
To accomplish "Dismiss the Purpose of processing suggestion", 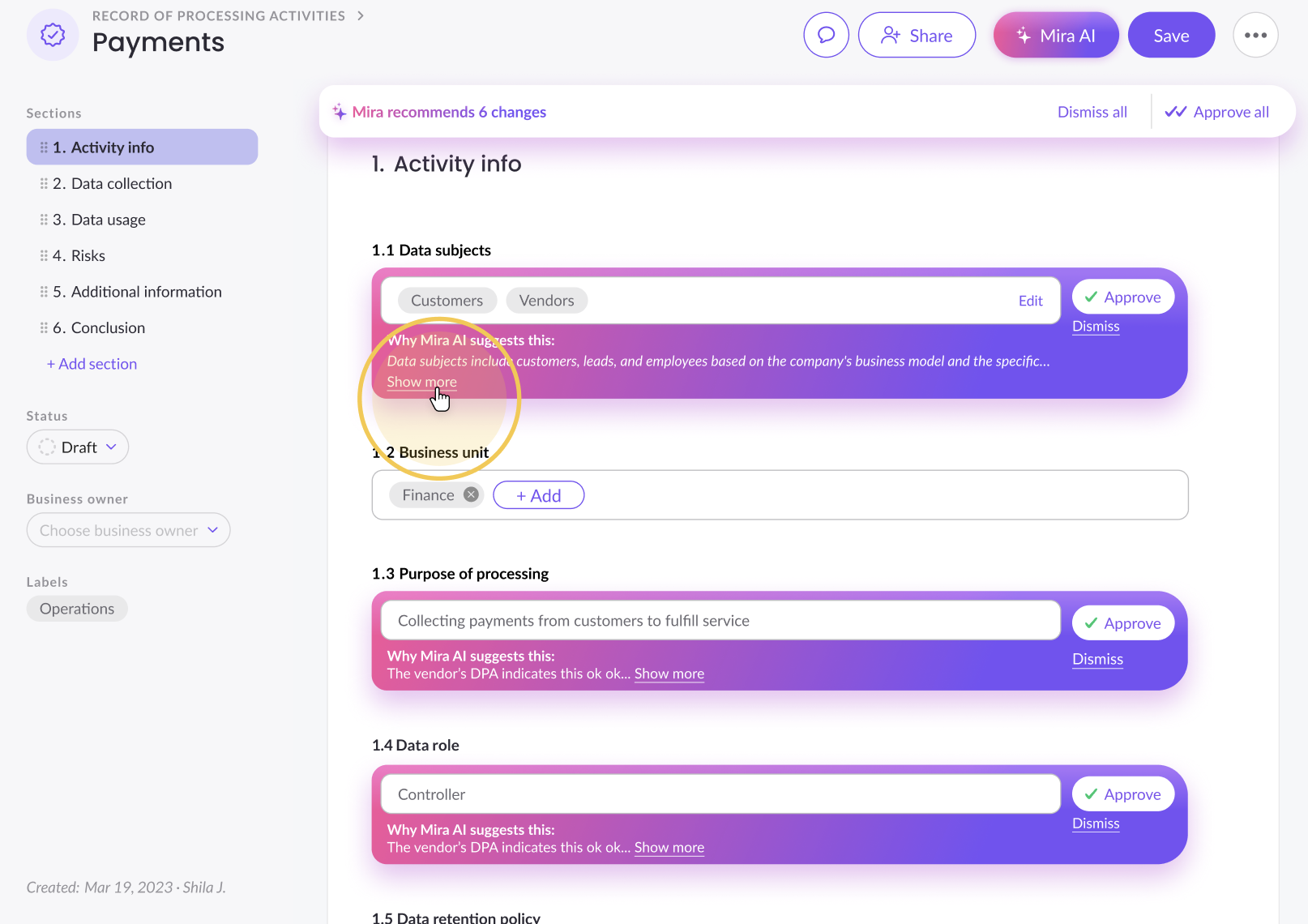I will [x=1097, y=659].
